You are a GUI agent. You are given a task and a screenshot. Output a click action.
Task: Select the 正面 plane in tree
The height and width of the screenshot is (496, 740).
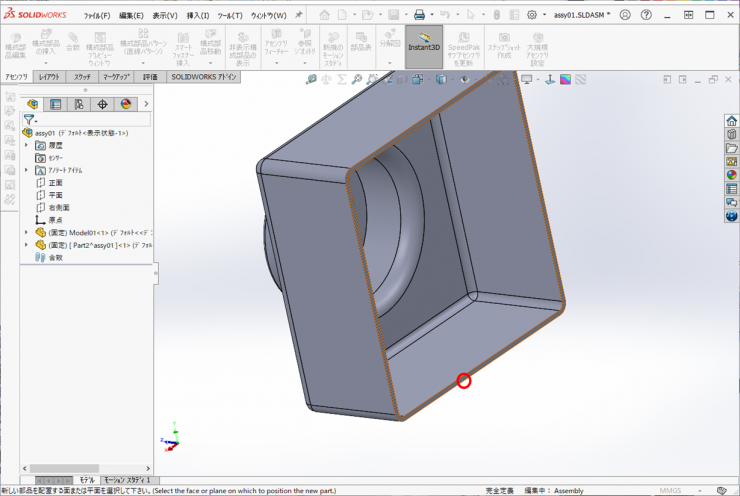pos(55,183)
